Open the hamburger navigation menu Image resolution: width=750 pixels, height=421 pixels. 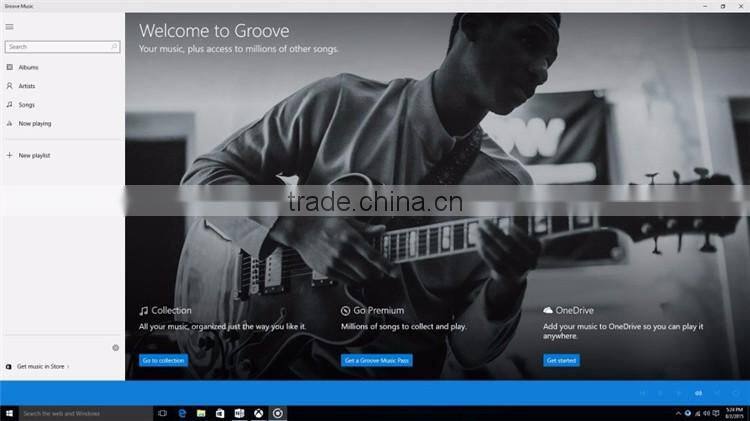pos(10,27)
